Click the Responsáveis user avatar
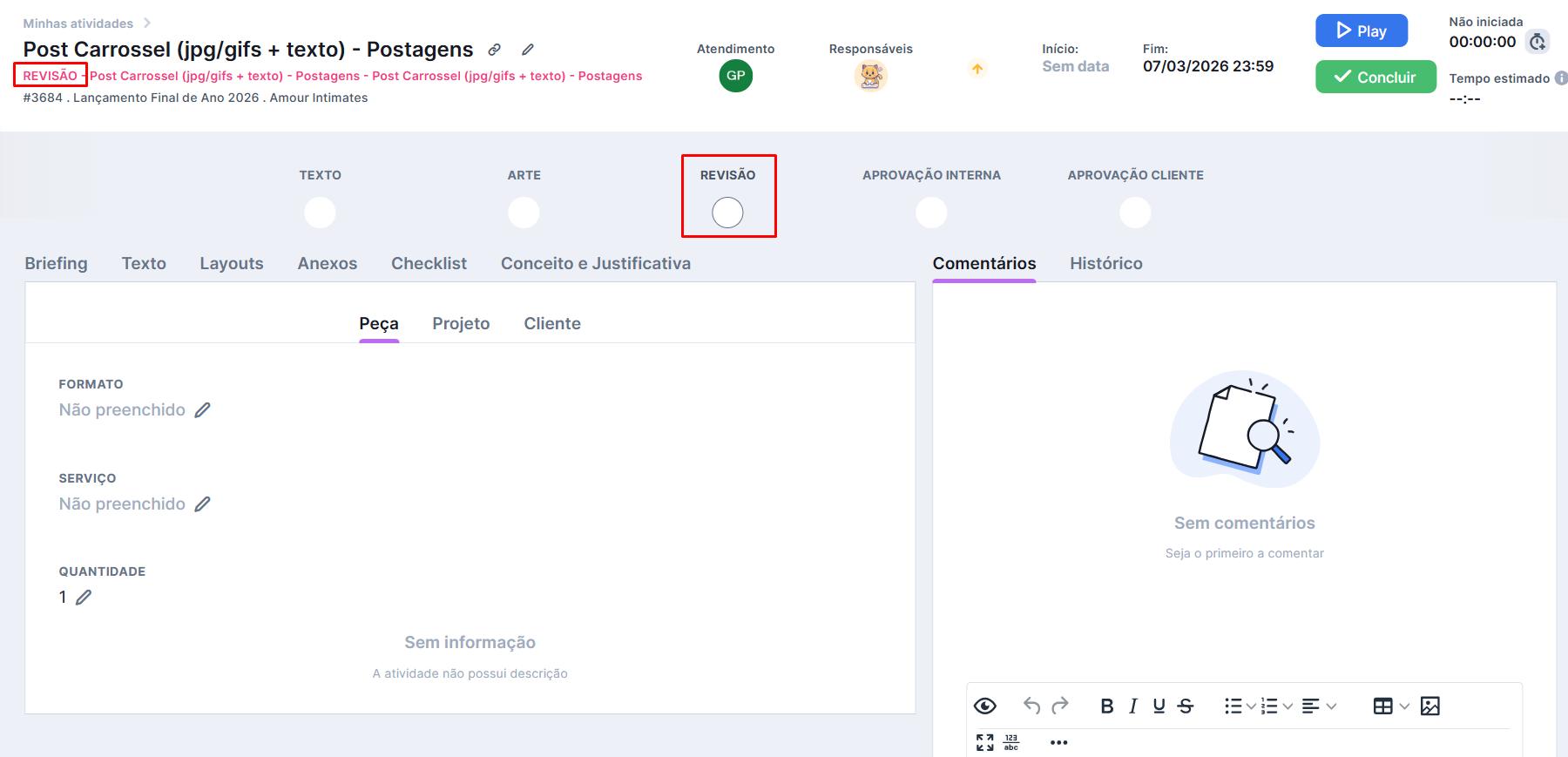 pyautogui.click(x=870, y=76)
